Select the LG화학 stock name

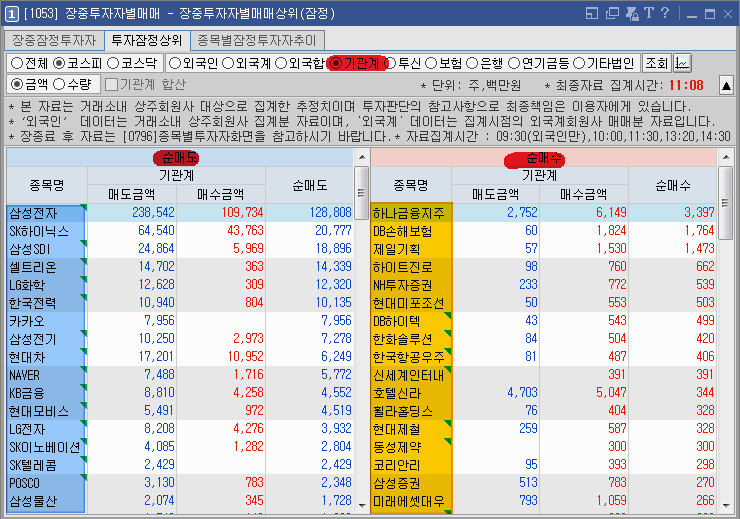(27, 285)
